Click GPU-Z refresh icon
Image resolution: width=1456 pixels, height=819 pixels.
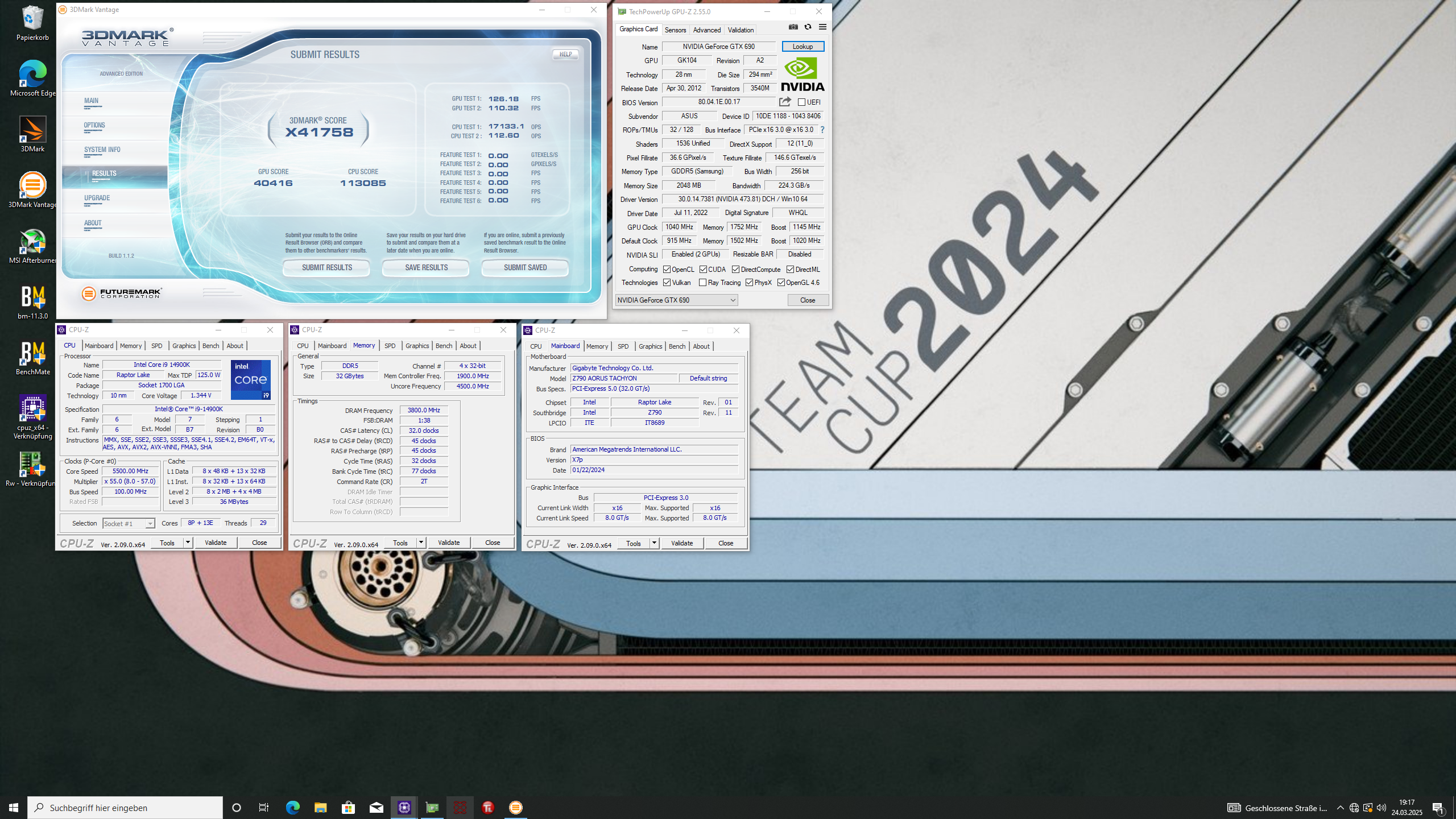(808, 27)
